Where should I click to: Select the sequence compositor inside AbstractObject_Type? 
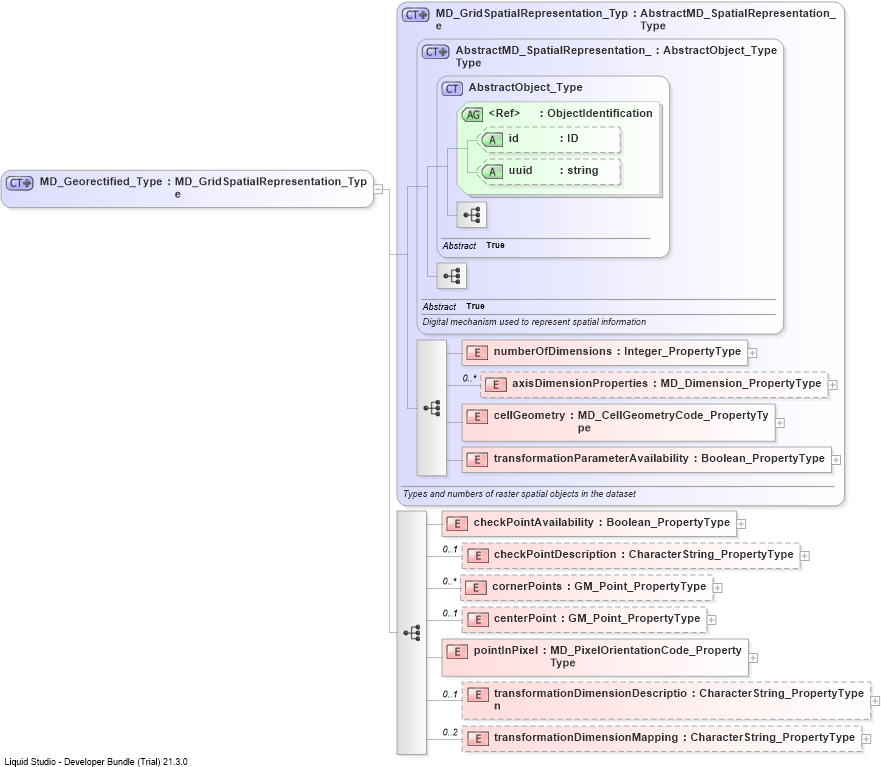[x=471, y=215]
